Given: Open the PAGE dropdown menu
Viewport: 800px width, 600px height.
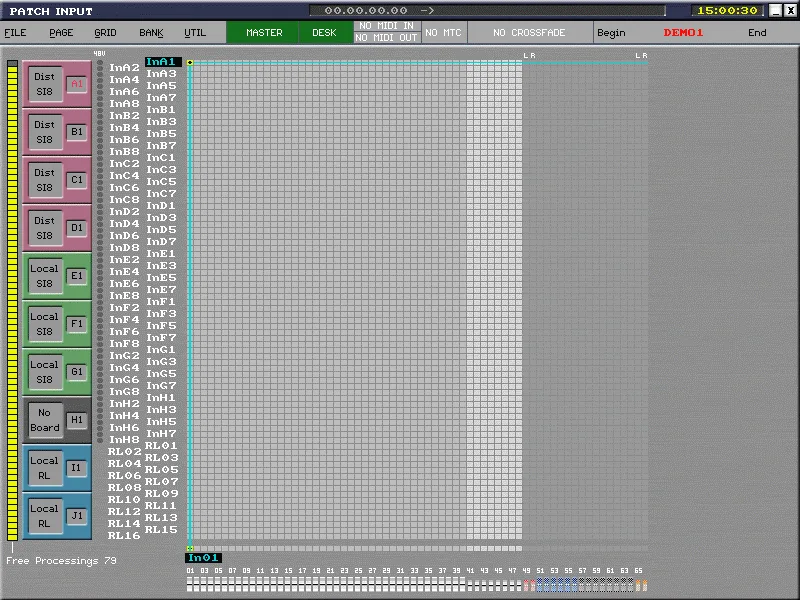Looking at the screenshot, I should 61,33.
